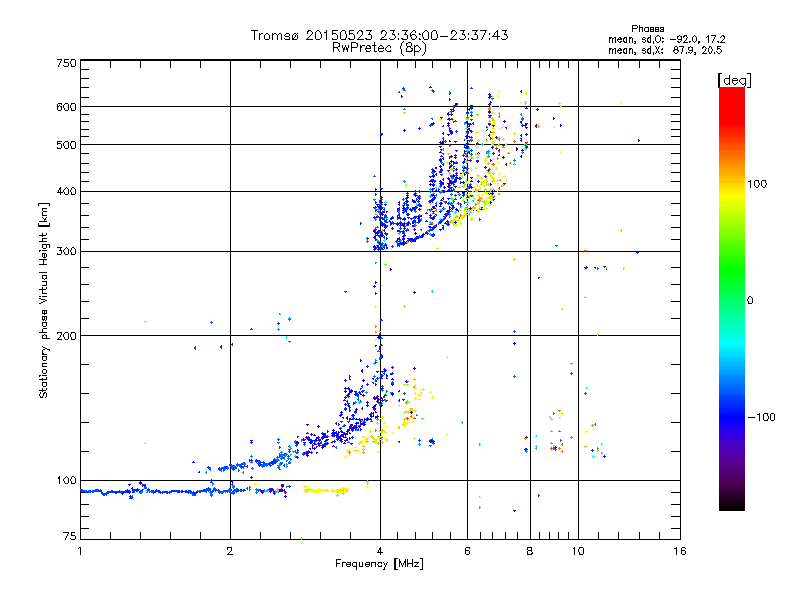Click the color bar phase scale

[x=732, y=298]
